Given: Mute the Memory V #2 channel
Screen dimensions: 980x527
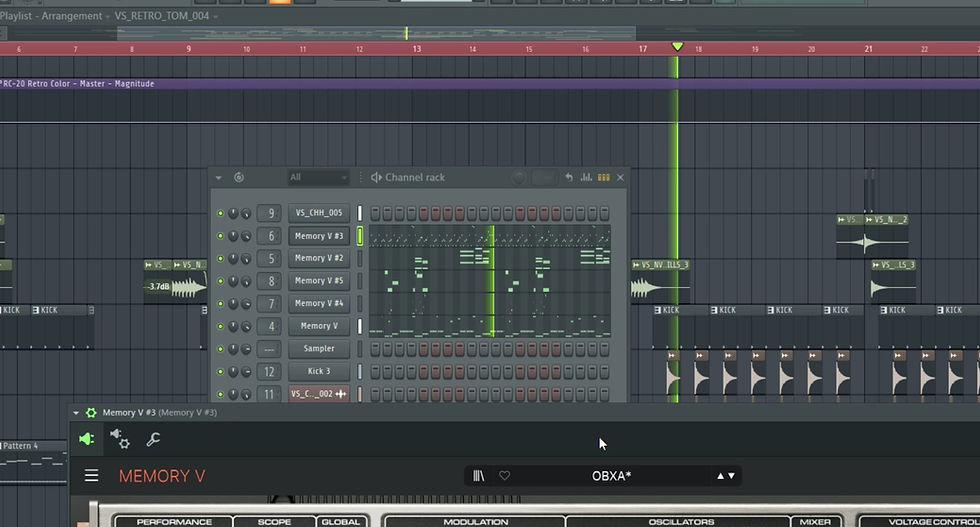Looking at the screenshot, I should click(x=220, y=258).
